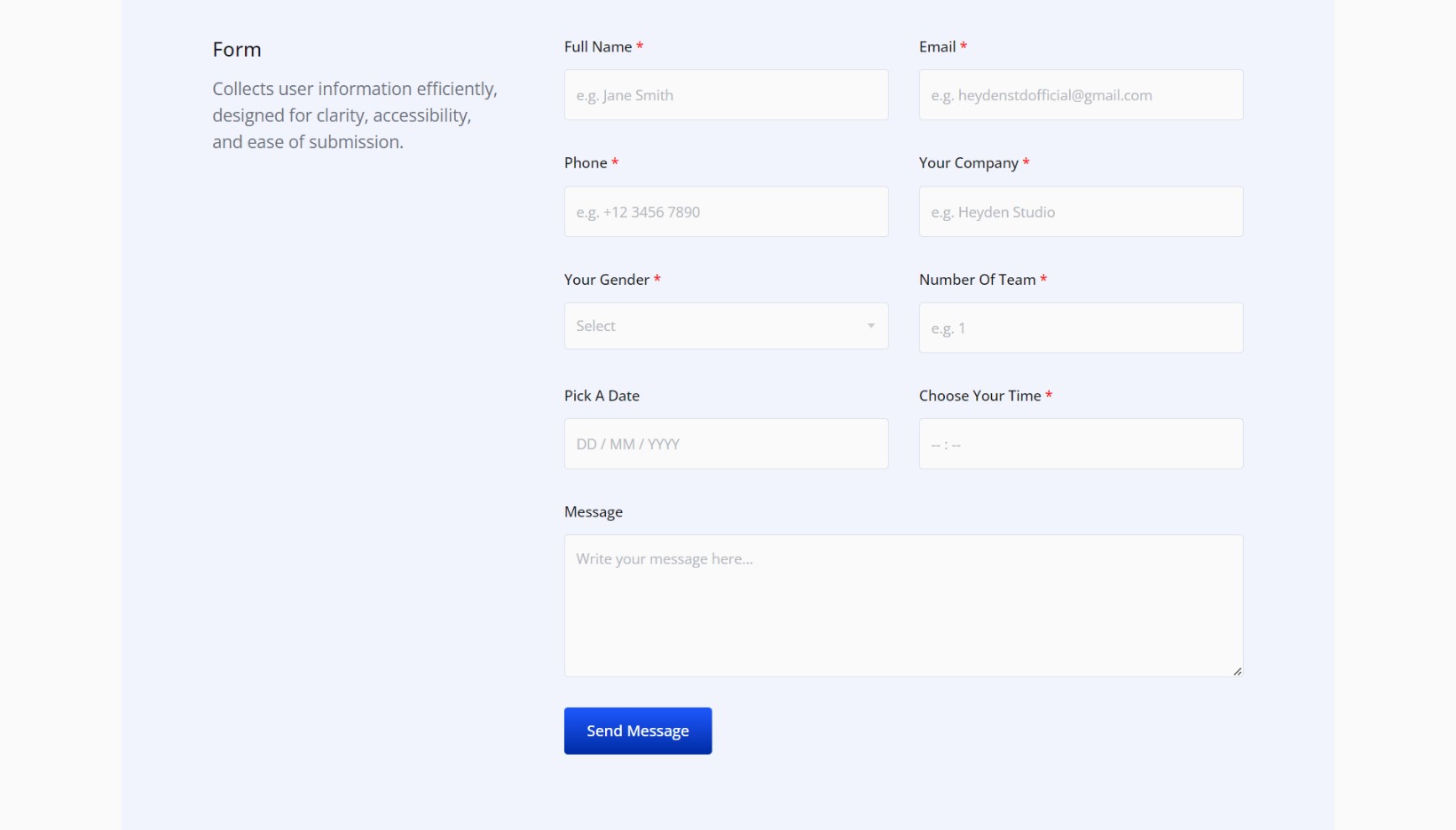
Task: Focus the Email address field
Action: point(1081,95)
